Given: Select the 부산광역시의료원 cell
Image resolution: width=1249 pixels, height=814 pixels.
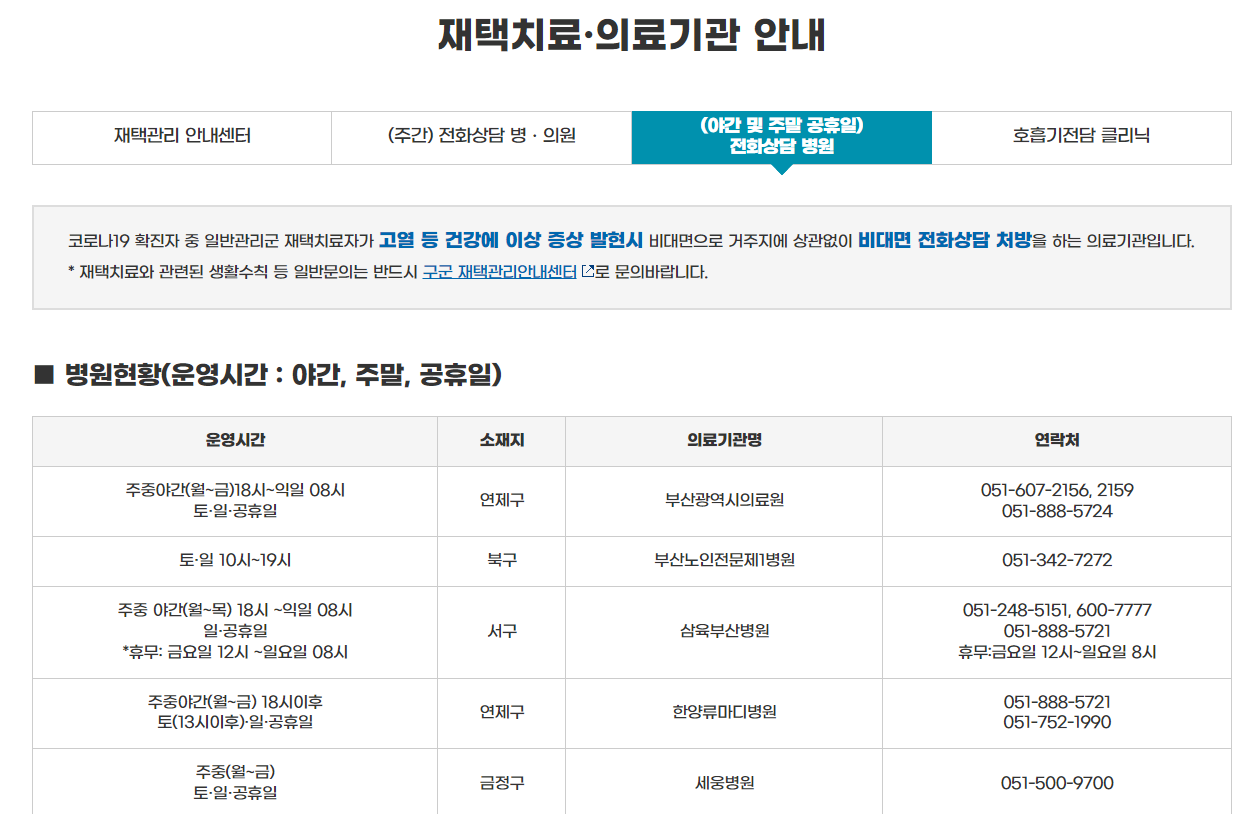Looking at the screenshot, I should click(x=724, y=501).
